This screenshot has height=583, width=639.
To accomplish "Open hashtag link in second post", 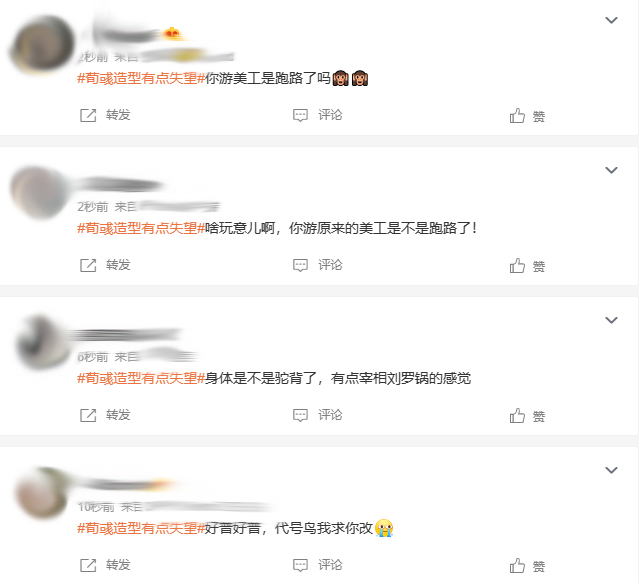I will (x=141, y=228).
